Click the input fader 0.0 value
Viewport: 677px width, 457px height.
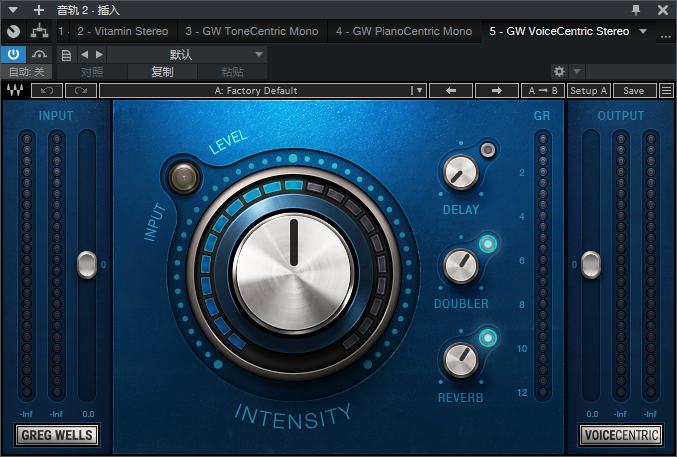point(88,414)
